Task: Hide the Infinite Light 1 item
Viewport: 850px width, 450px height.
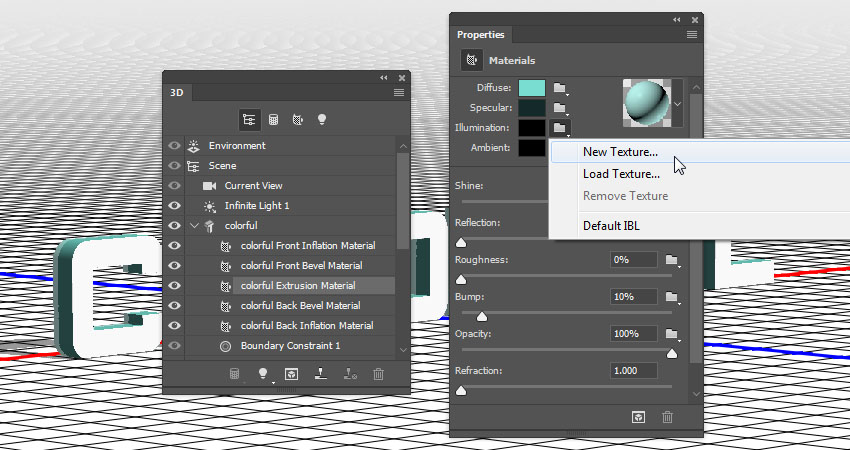Action: (x=175, y=206)
